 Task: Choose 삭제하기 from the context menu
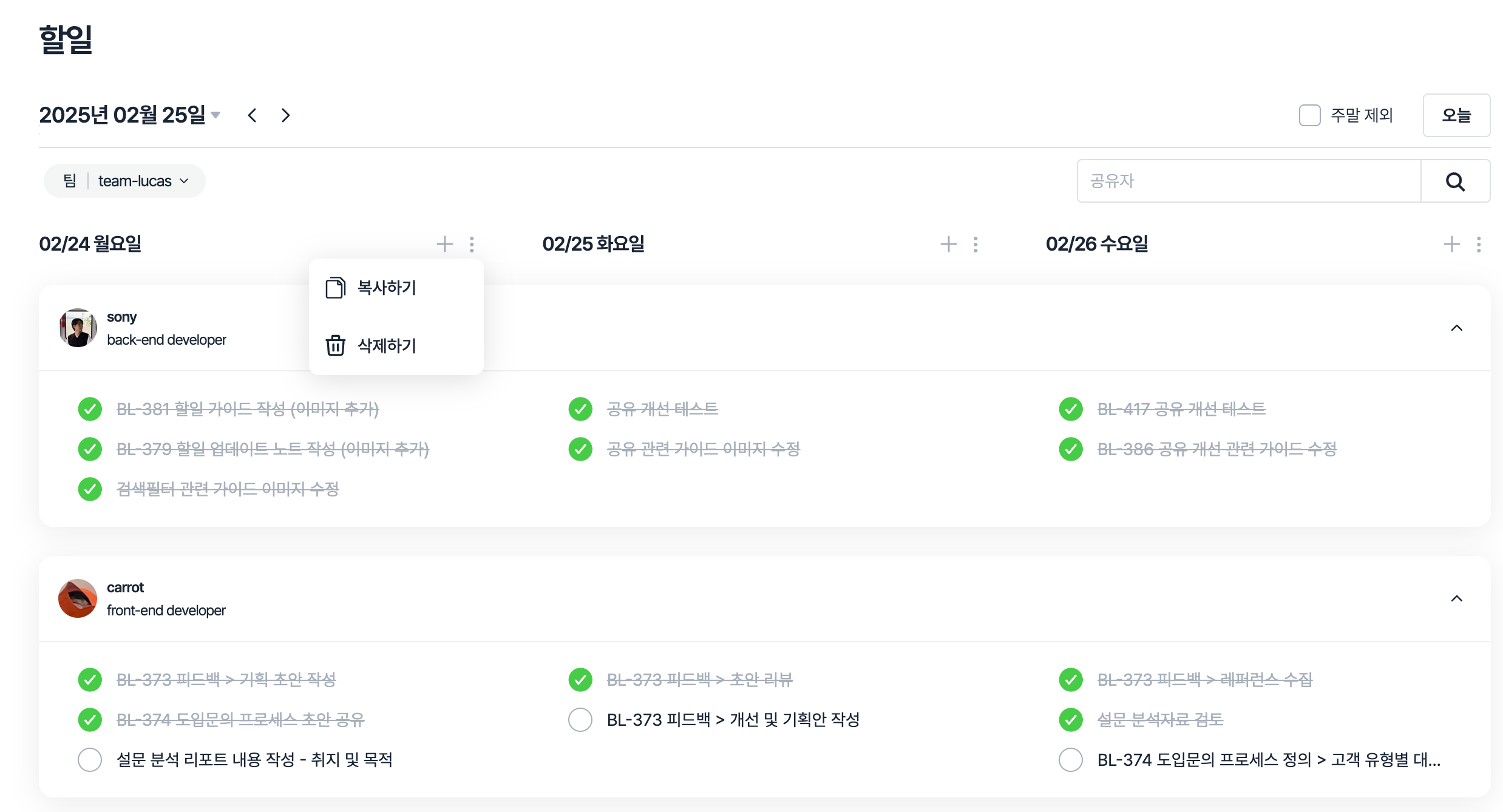pyautogui.click(x=386, y=346)
